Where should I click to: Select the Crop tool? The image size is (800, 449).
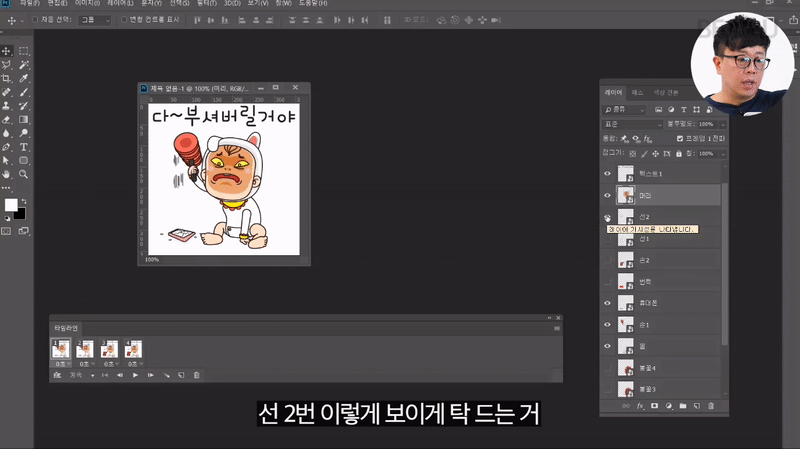point(6,79)
